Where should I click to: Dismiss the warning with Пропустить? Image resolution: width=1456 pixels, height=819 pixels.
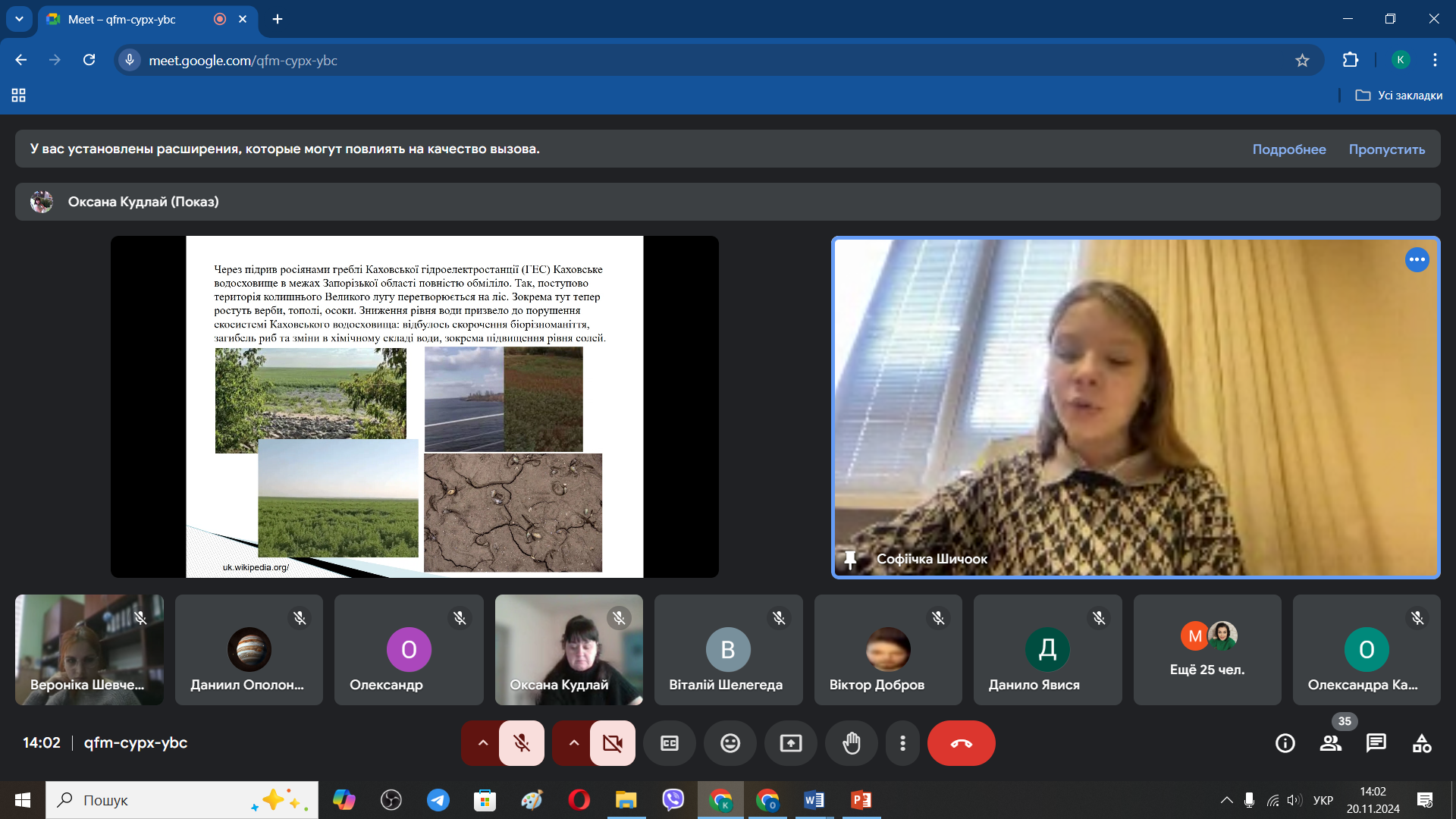click(x=1386, y=149)
